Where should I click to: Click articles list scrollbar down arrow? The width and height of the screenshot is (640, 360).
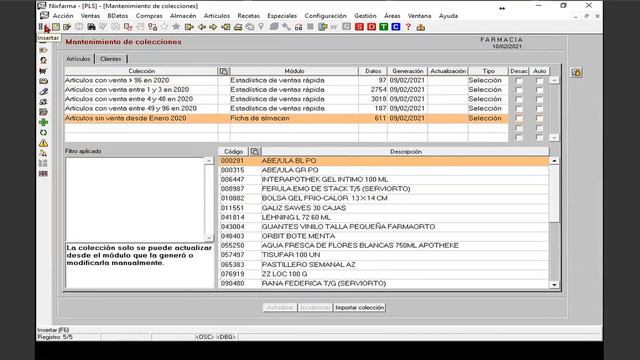click(x=554, y=285)
